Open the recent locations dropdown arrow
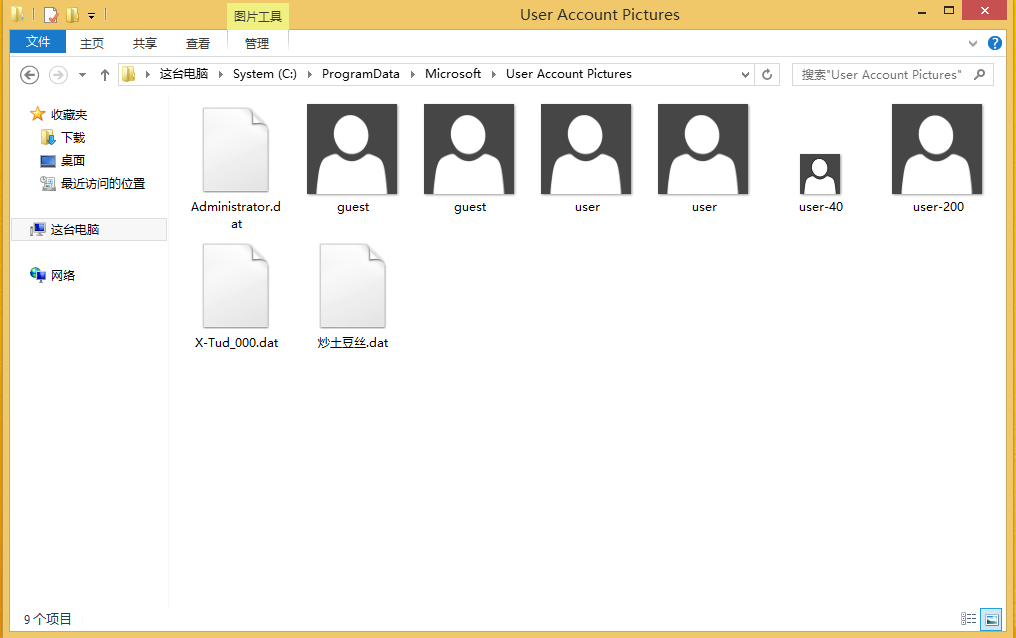This screenshot has height=638, width=1016. click(x=82, y=75)
